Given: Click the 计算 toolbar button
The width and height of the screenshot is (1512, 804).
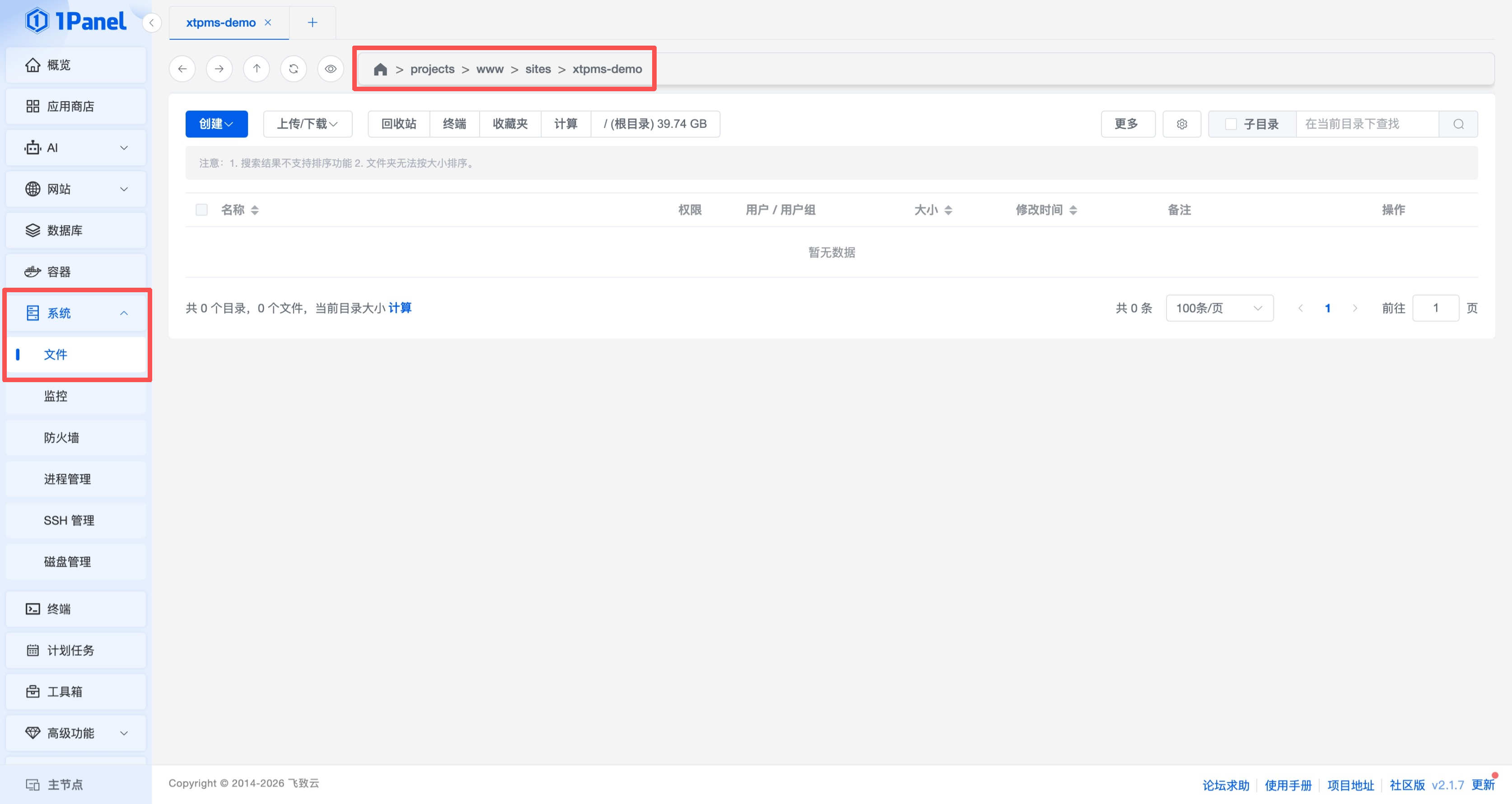Looking at the screenshot, I should (x=566, y=124).
